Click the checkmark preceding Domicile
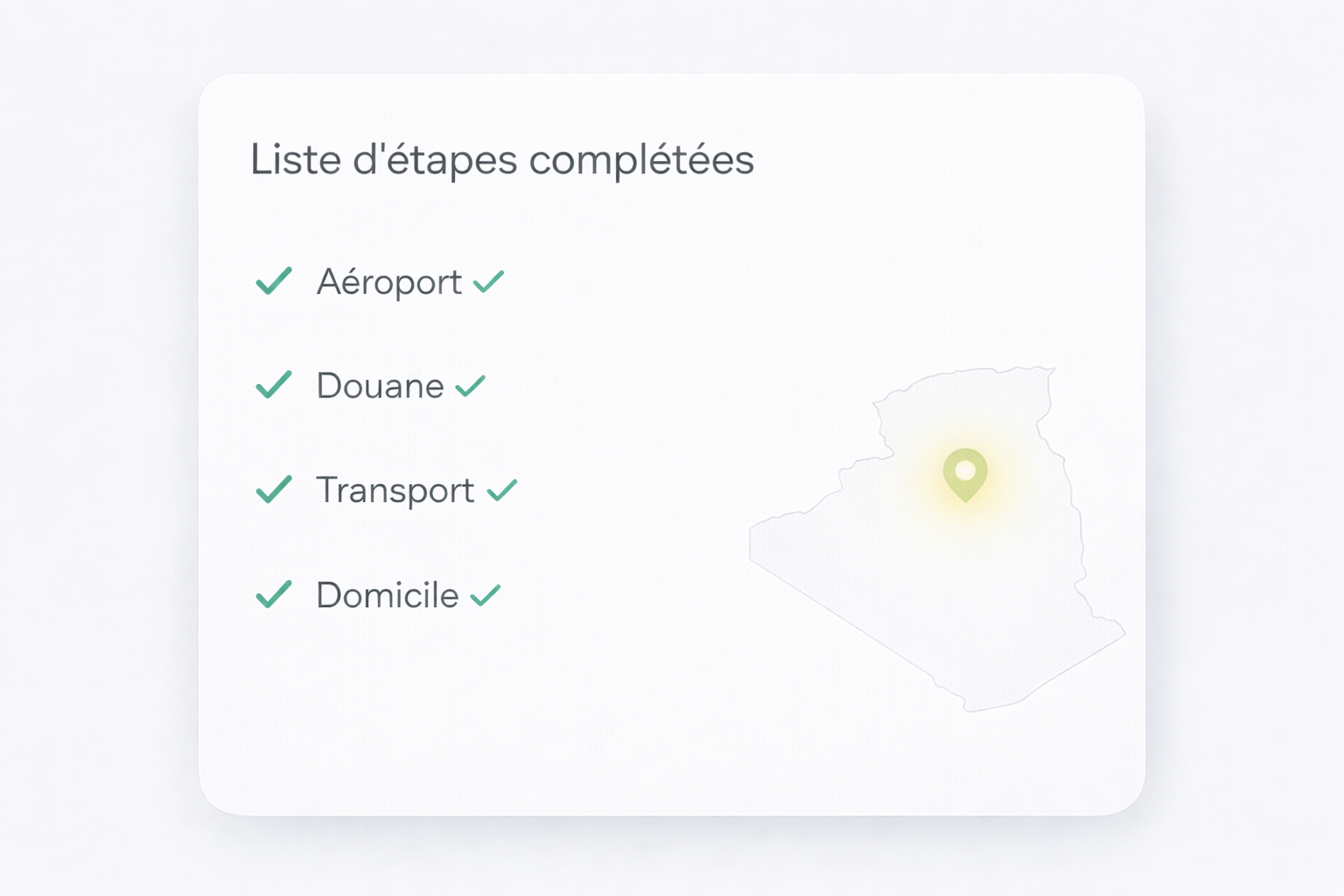Image resolution: width=1344 pixels, height=896 pixels. point(273,594)
